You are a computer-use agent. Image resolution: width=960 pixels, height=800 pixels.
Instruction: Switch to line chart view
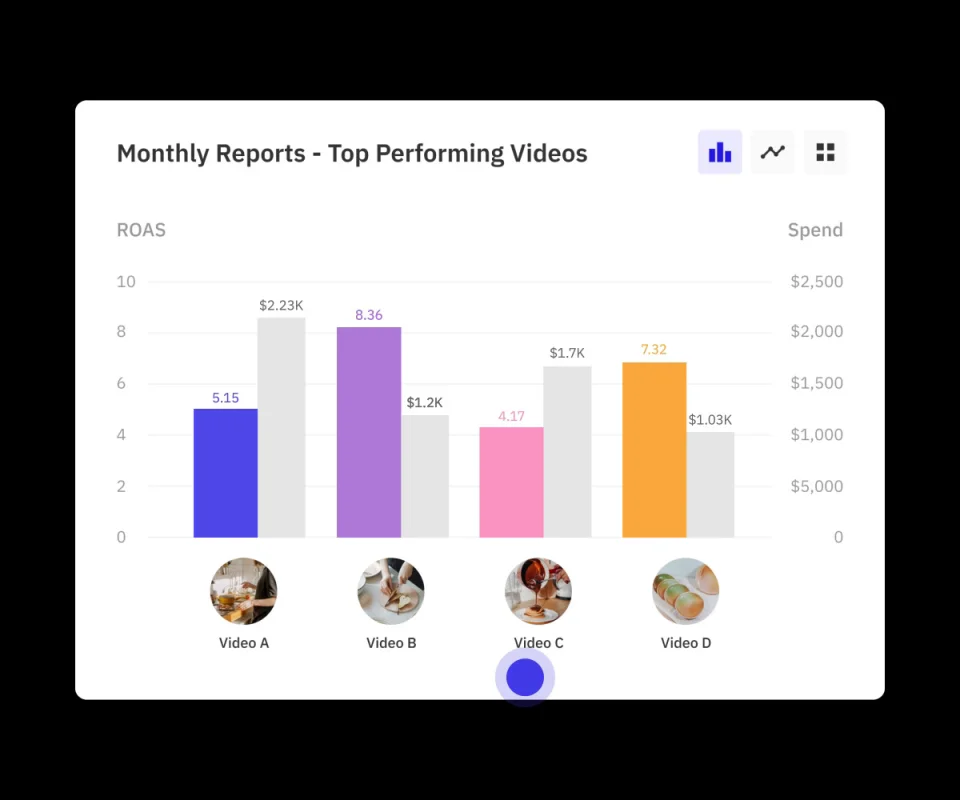pos(772,152)
